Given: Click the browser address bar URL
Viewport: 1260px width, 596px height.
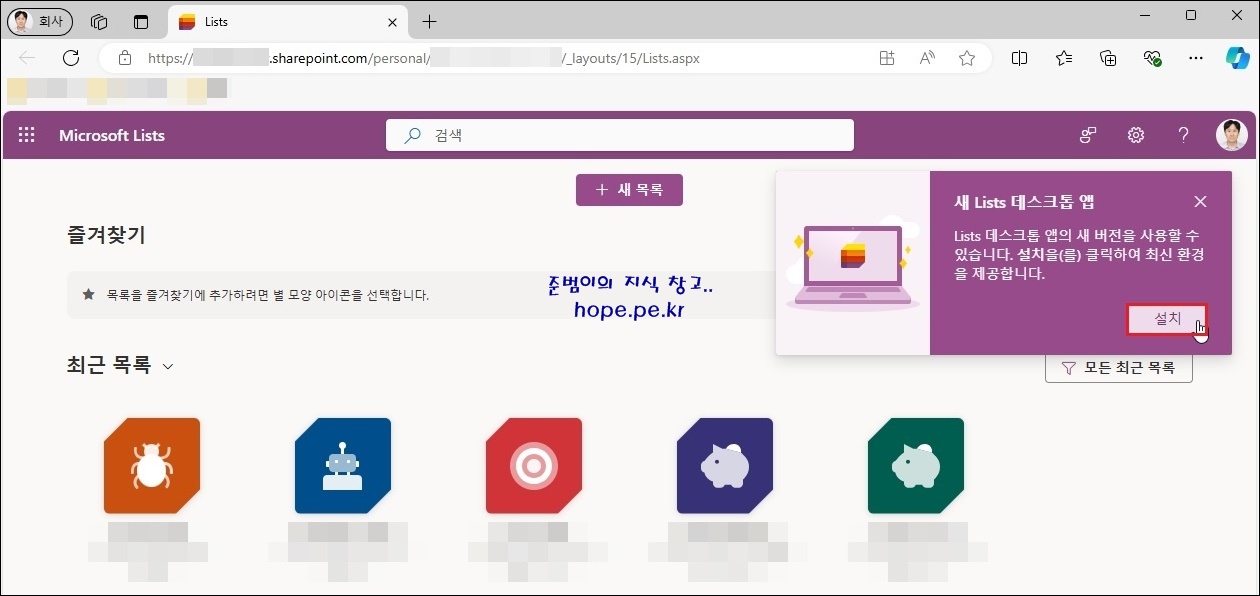Looking at the screenshot, I should tap(424, 58).
